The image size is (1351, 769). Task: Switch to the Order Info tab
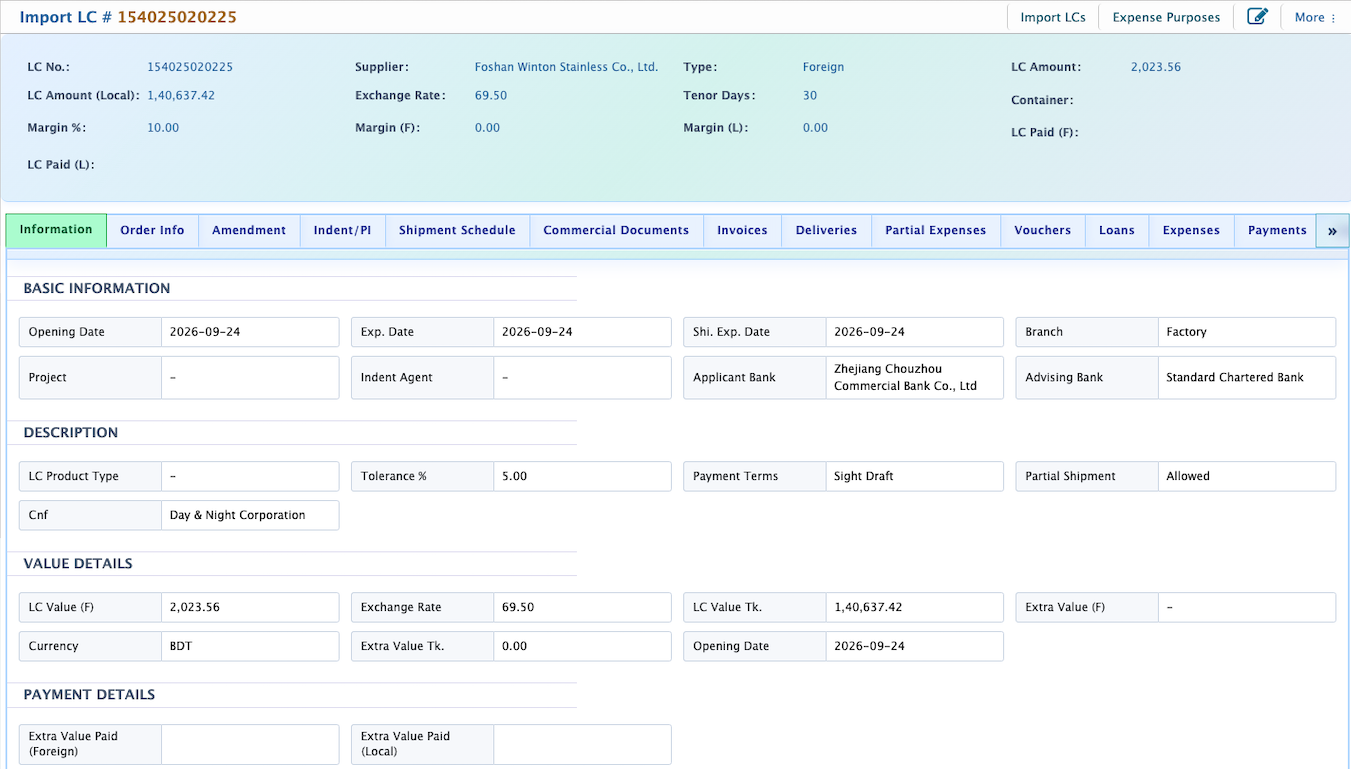pos(152,230)
